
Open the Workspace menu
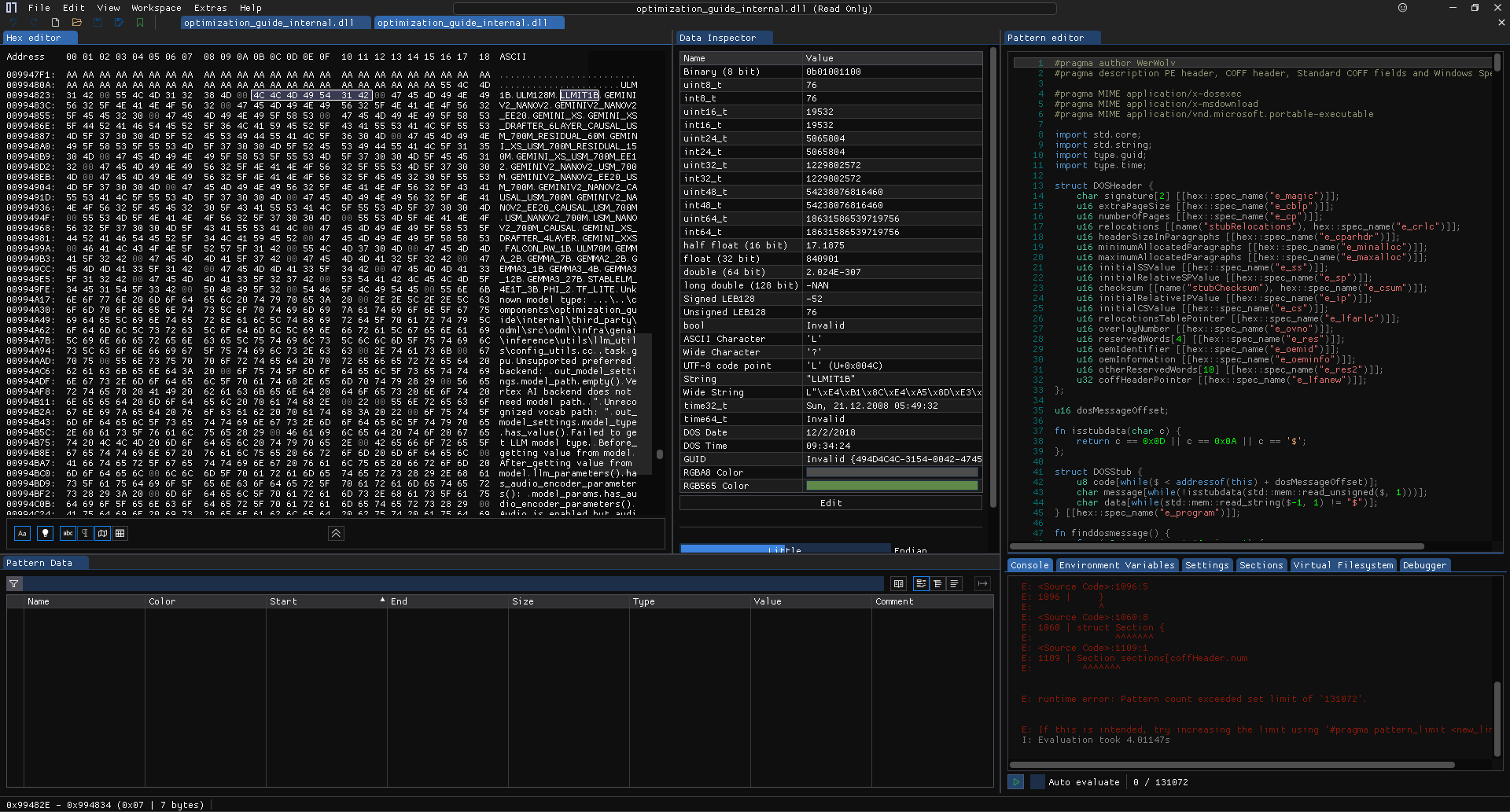[157, 8]
